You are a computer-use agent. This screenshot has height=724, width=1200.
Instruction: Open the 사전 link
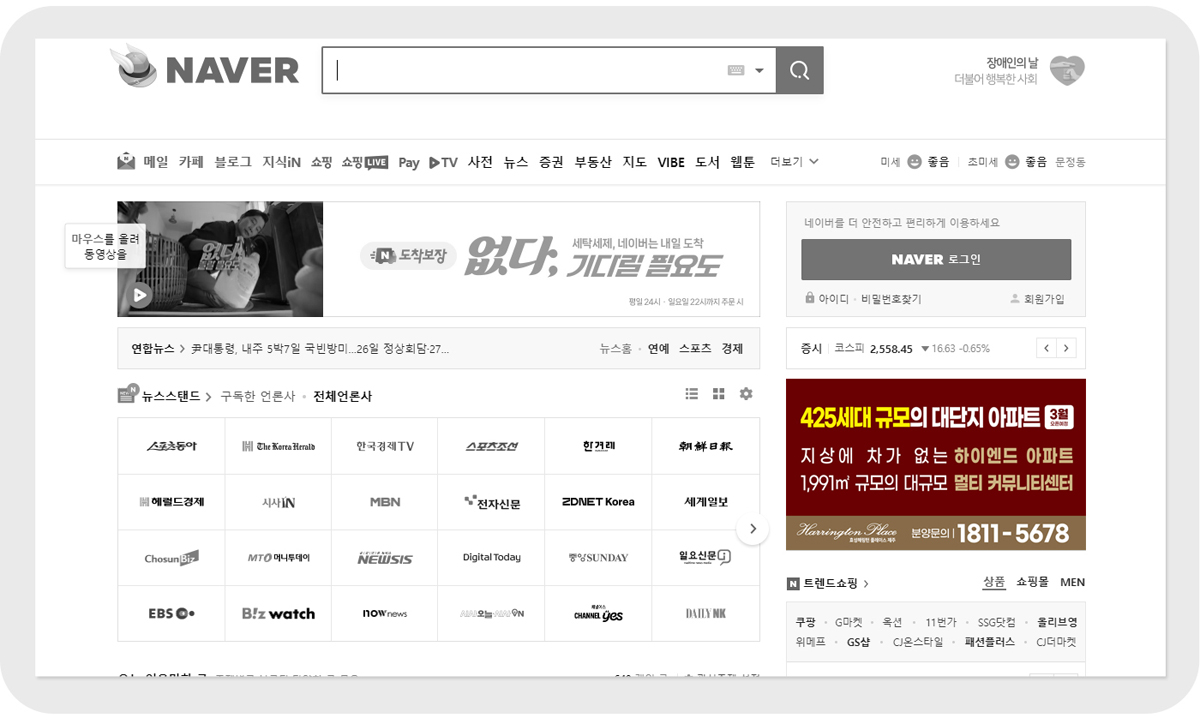(x=480, y=162)
